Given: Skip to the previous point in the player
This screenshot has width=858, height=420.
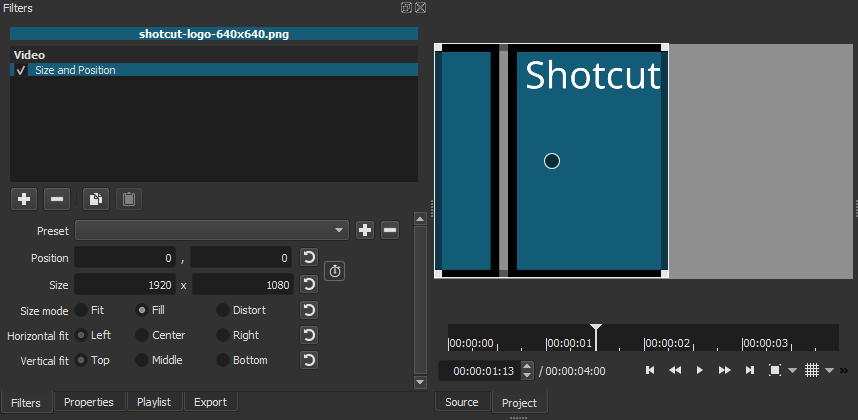Looking at the screenshot, I should pyautogui.click(x=650, y=370).
